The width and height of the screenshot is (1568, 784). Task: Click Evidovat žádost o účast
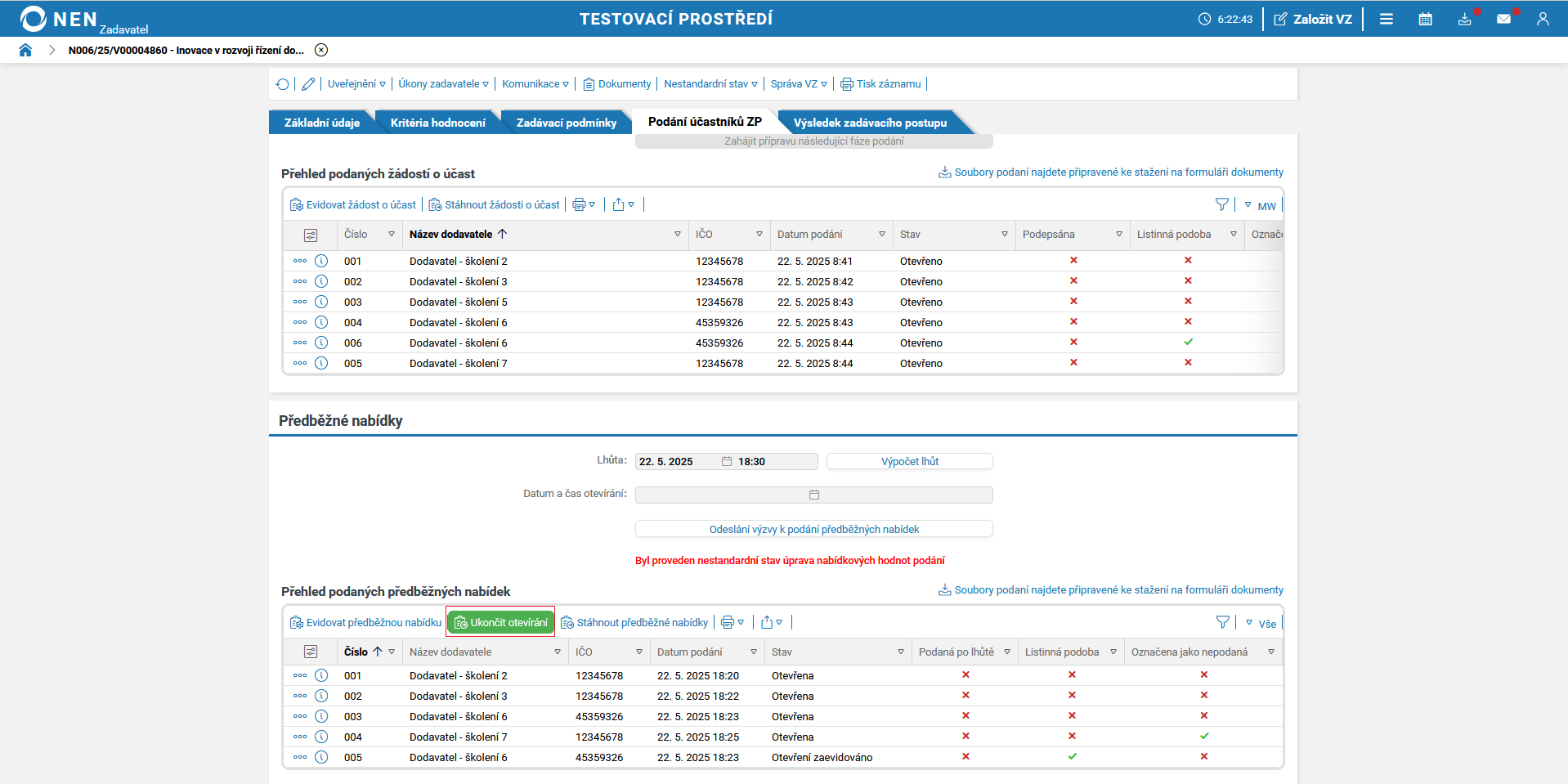(x=353, y=204)
